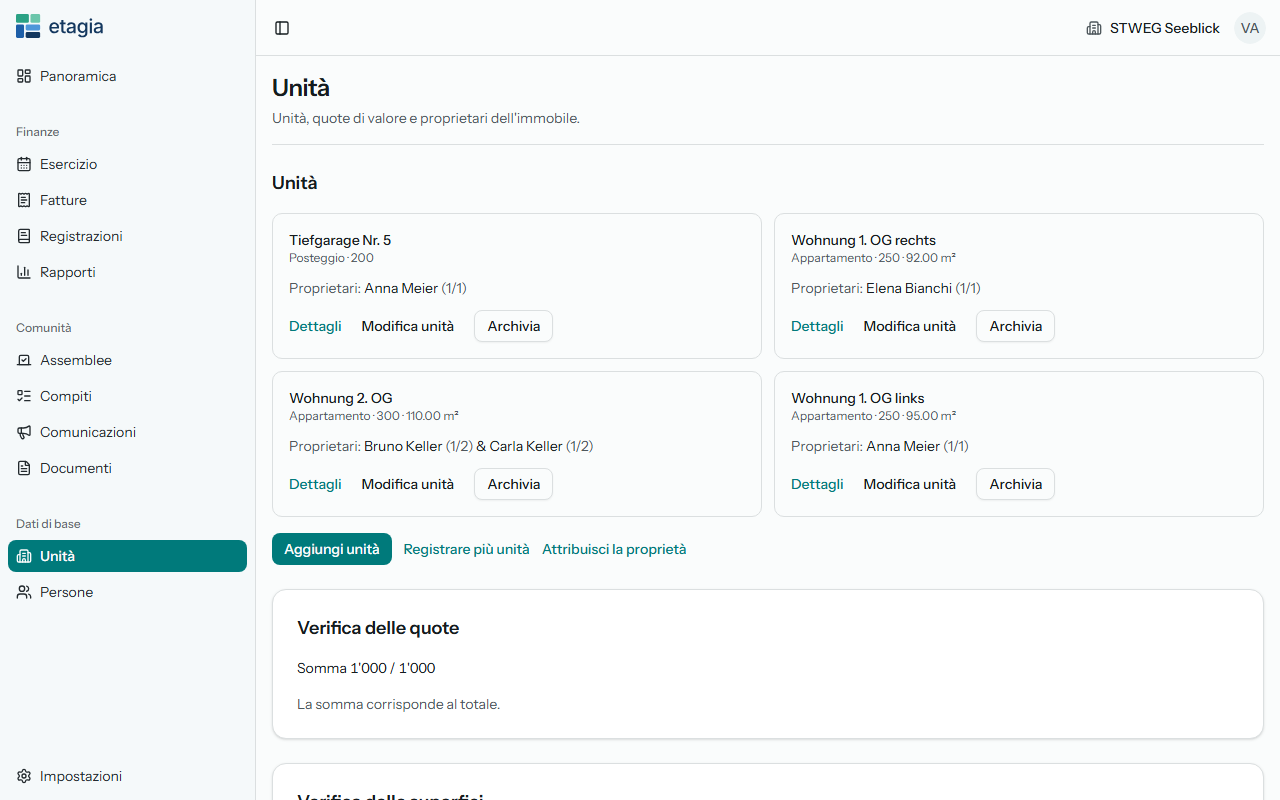This screenshot has height=800, width=1280.
Task: Toggle the sidebar panel icon
Action: click(x=282, y=28)
